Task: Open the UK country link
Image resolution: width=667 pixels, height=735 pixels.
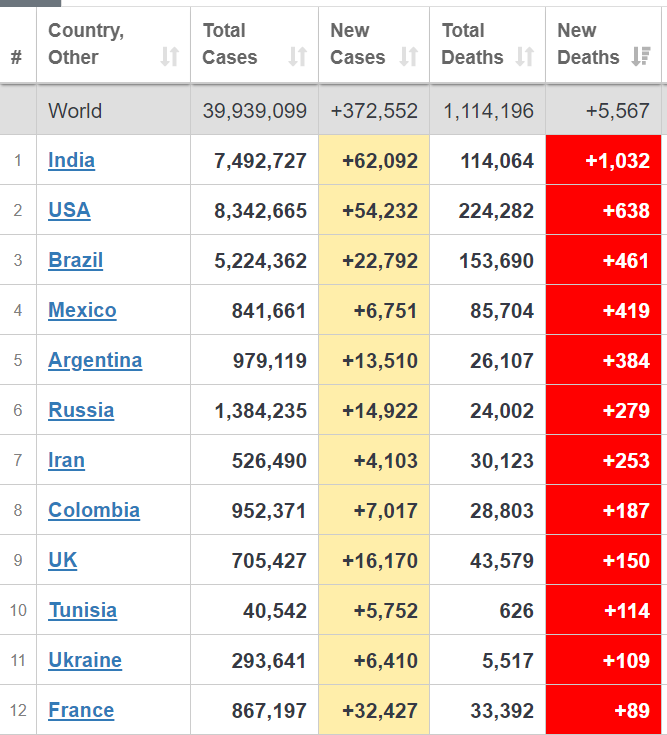Action: [63, 560]
